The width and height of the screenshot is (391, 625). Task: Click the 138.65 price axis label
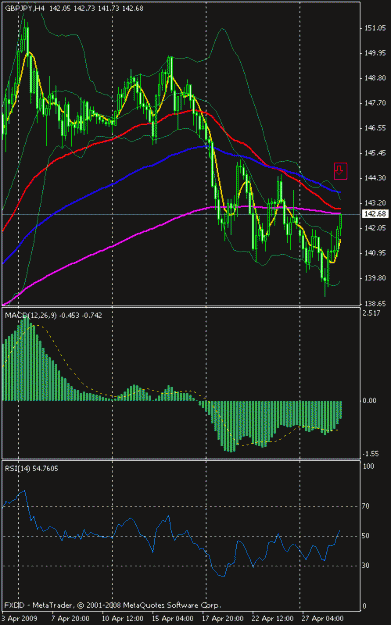pos(375,303)
